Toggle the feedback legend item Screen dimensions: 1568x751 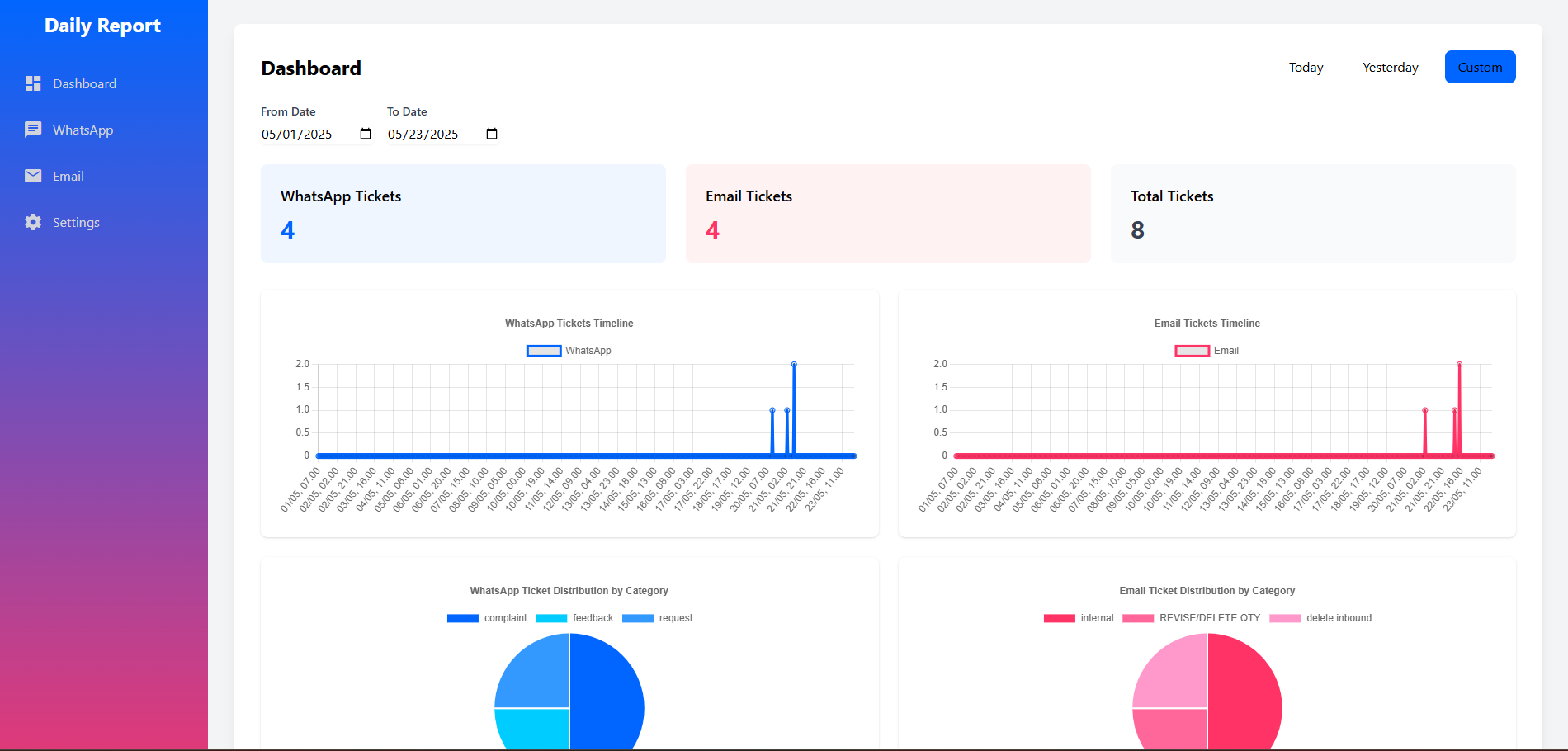[x=575, y=617]
